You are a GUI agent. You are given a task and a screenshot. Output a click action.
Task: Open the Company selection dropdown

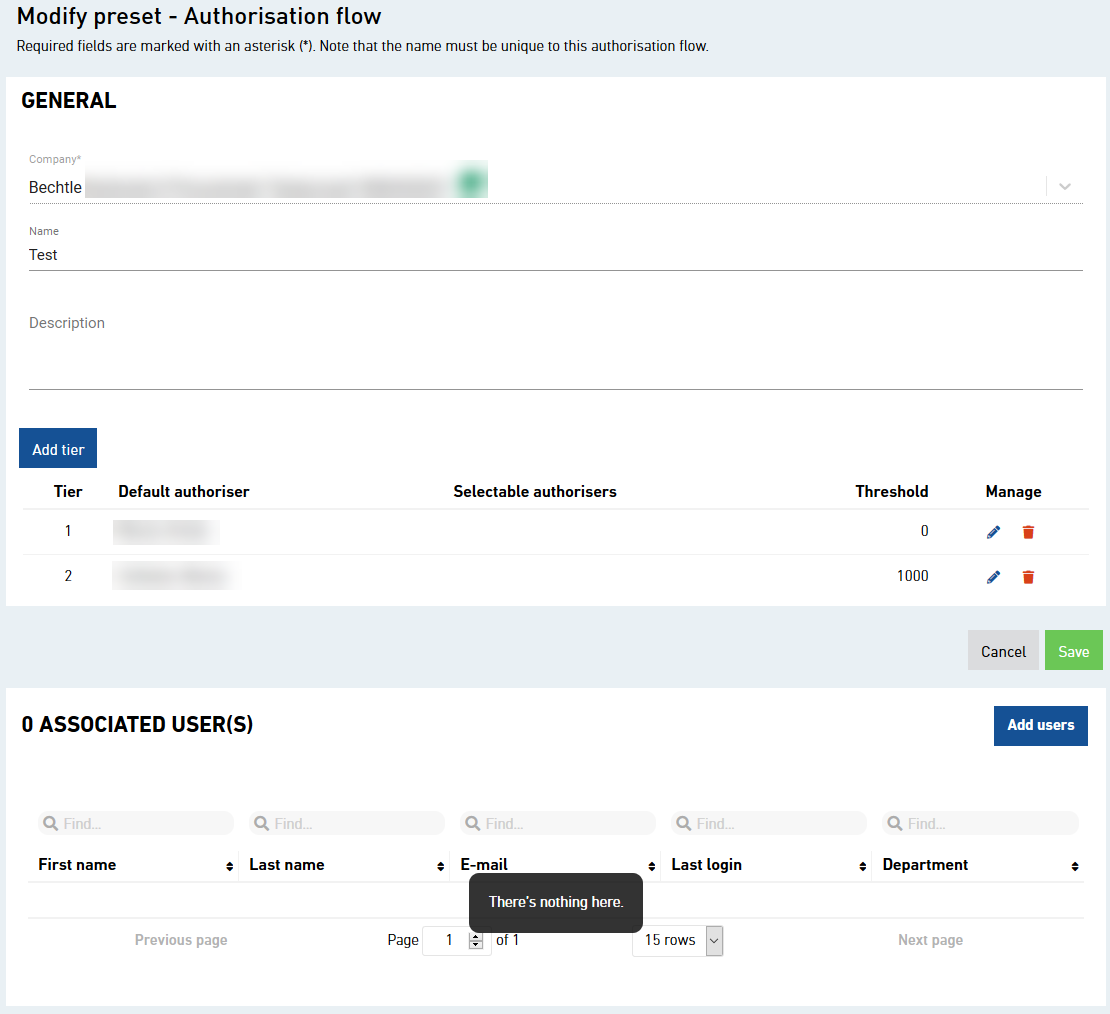1064,186
